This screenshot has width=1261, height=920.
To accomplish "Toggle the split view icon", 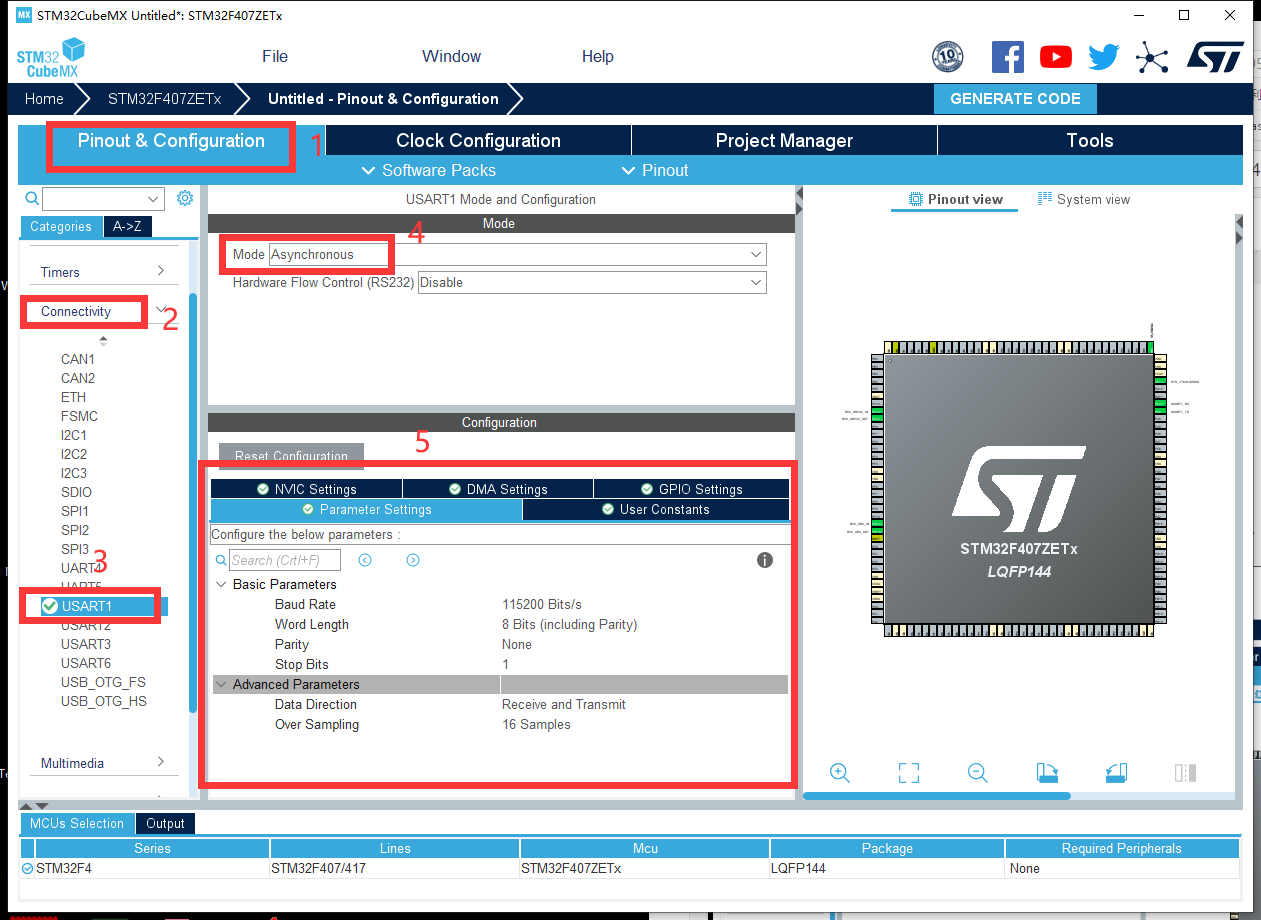I will 1185,772.
